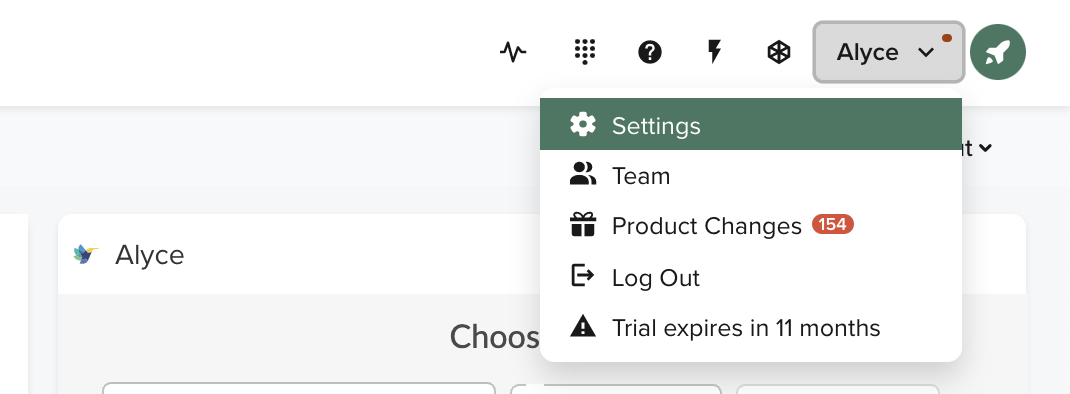
Task: Click the rightmost box at the bottom edge
Action: click(x=837, y=389)
